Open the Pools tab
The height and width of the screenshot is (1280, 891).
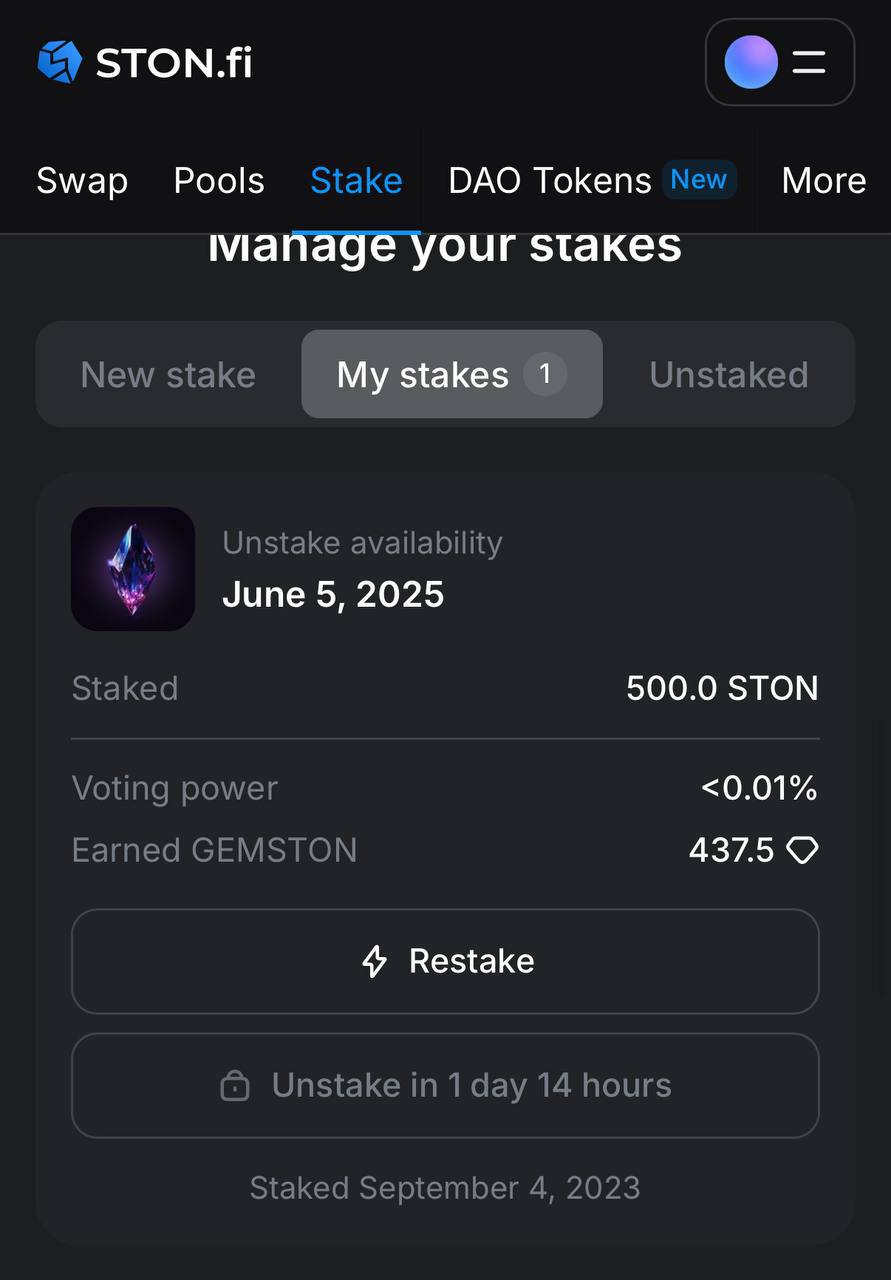(x=219, y=181)
